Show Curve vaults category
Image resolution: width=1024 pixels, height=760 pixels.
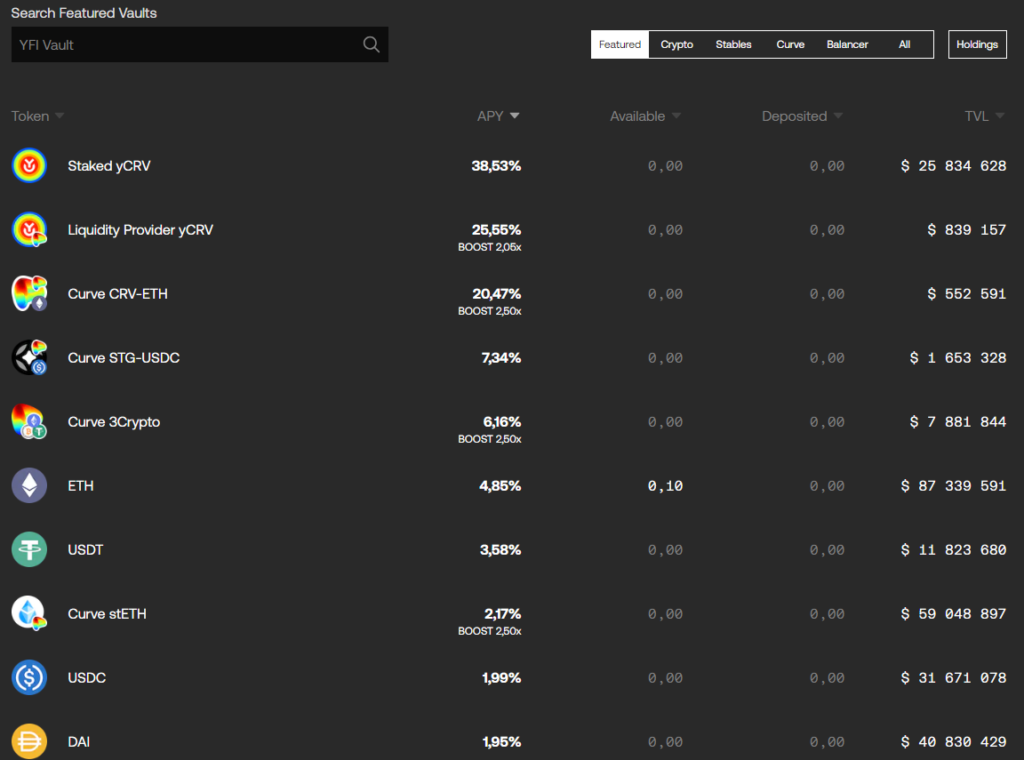pyautogui.click(x=790, y=45)
